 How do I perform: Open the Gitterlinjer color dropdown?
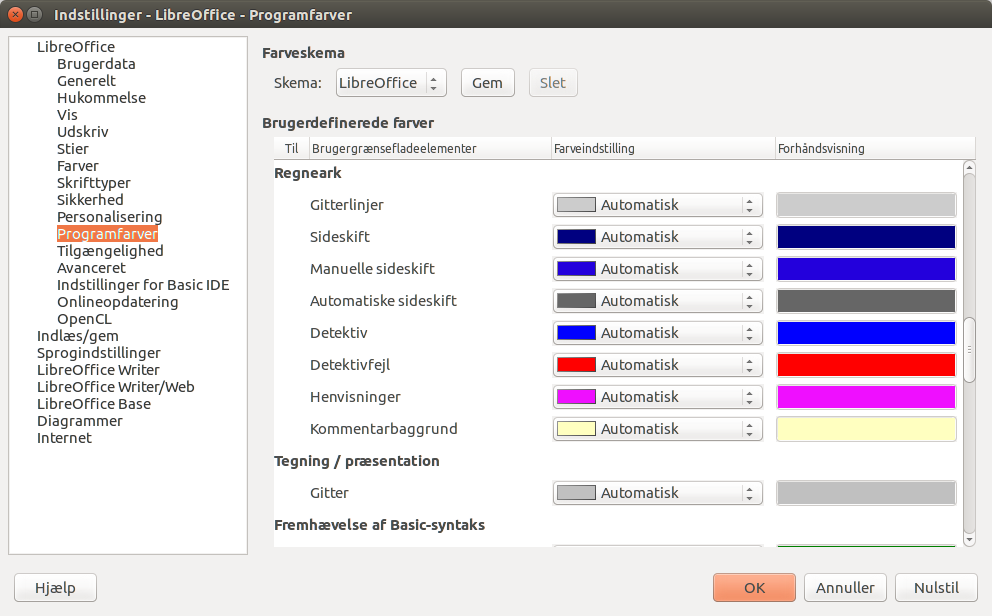tap(657, 205)
